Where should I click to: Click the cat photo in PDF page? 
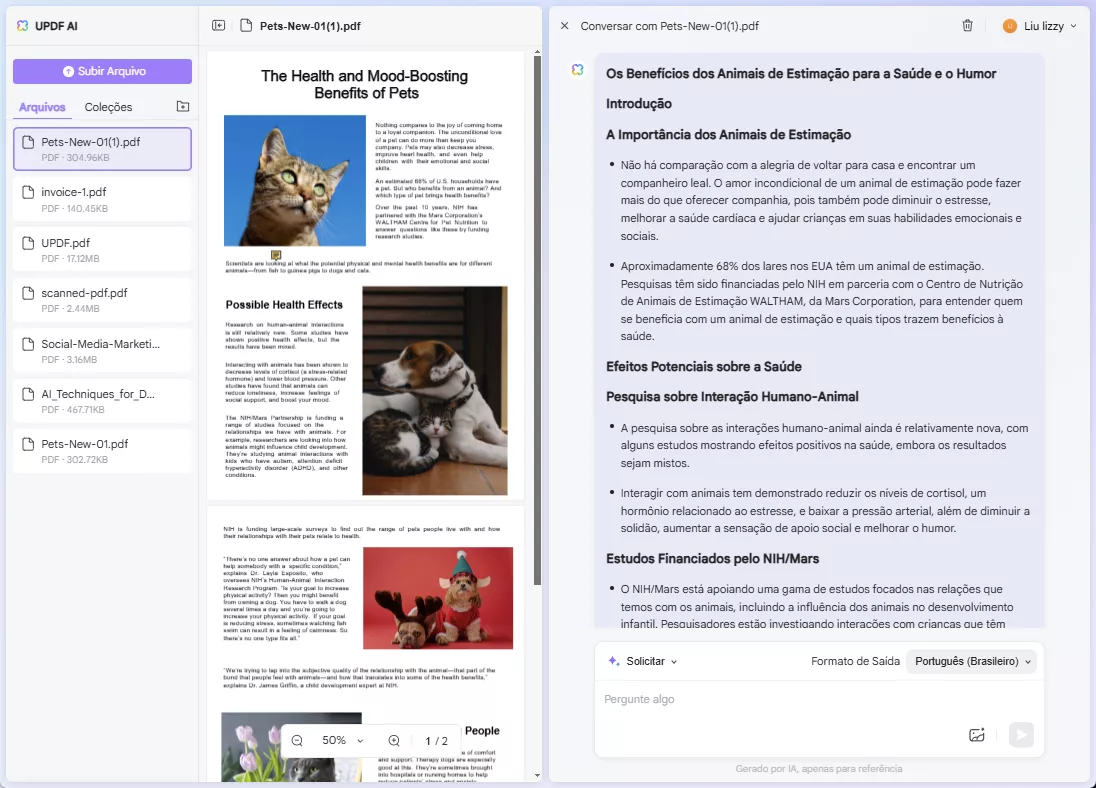click(294, 180)
